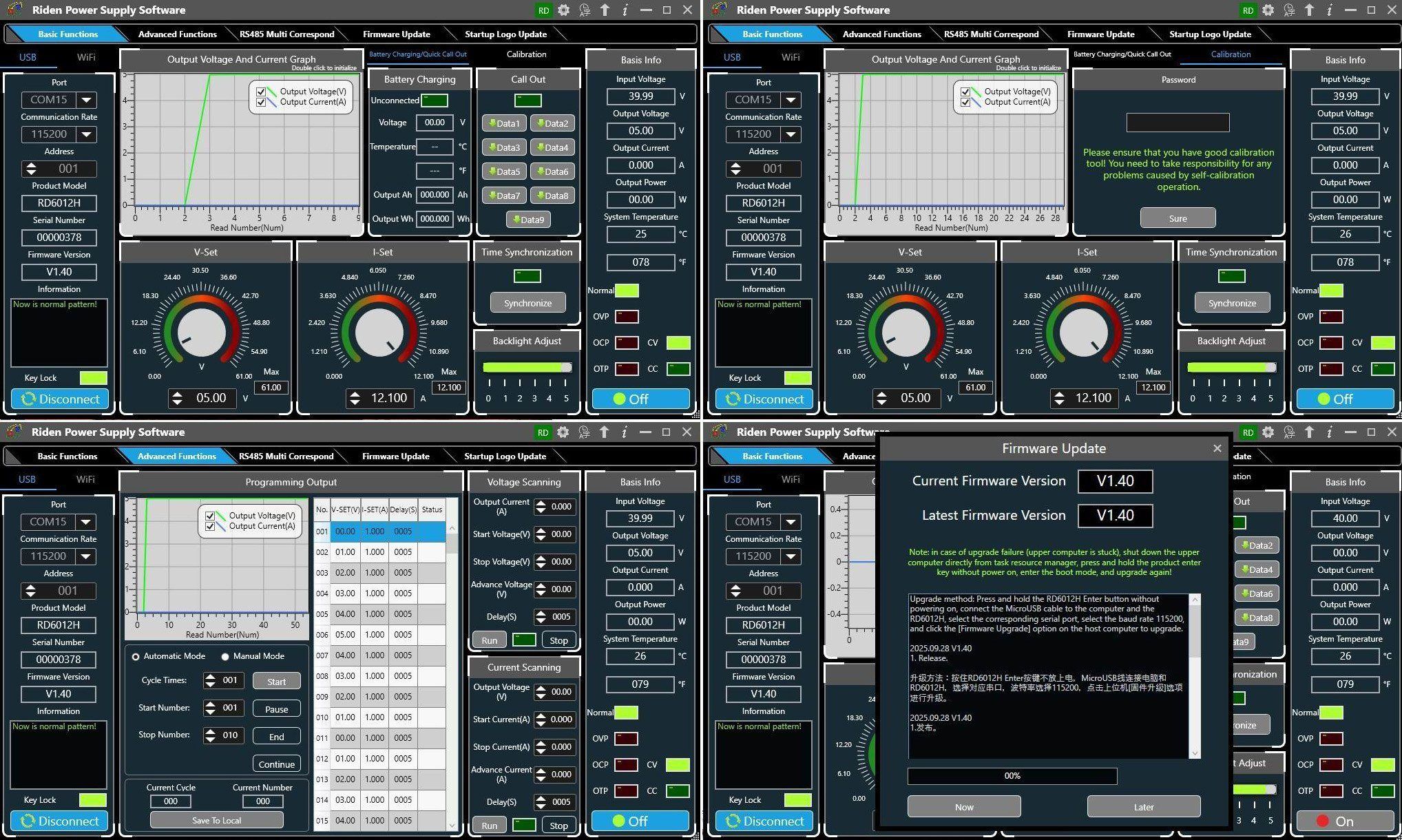The width and height of the screenshot is (1402, 840).
Task: Call out the Data1 preset
Action: click(x=503, y=123)
